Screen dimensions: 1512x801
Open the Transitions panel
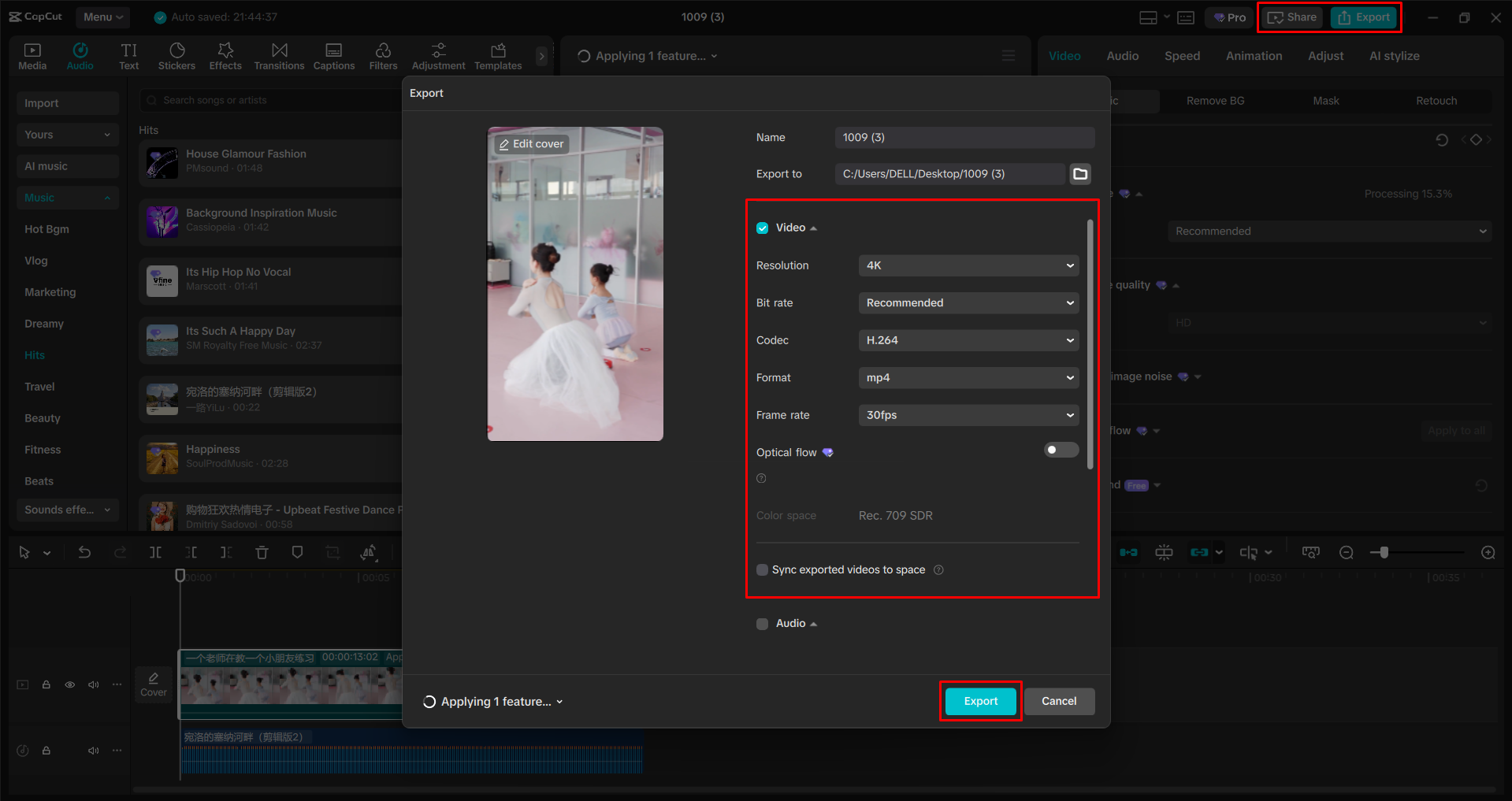279,55
